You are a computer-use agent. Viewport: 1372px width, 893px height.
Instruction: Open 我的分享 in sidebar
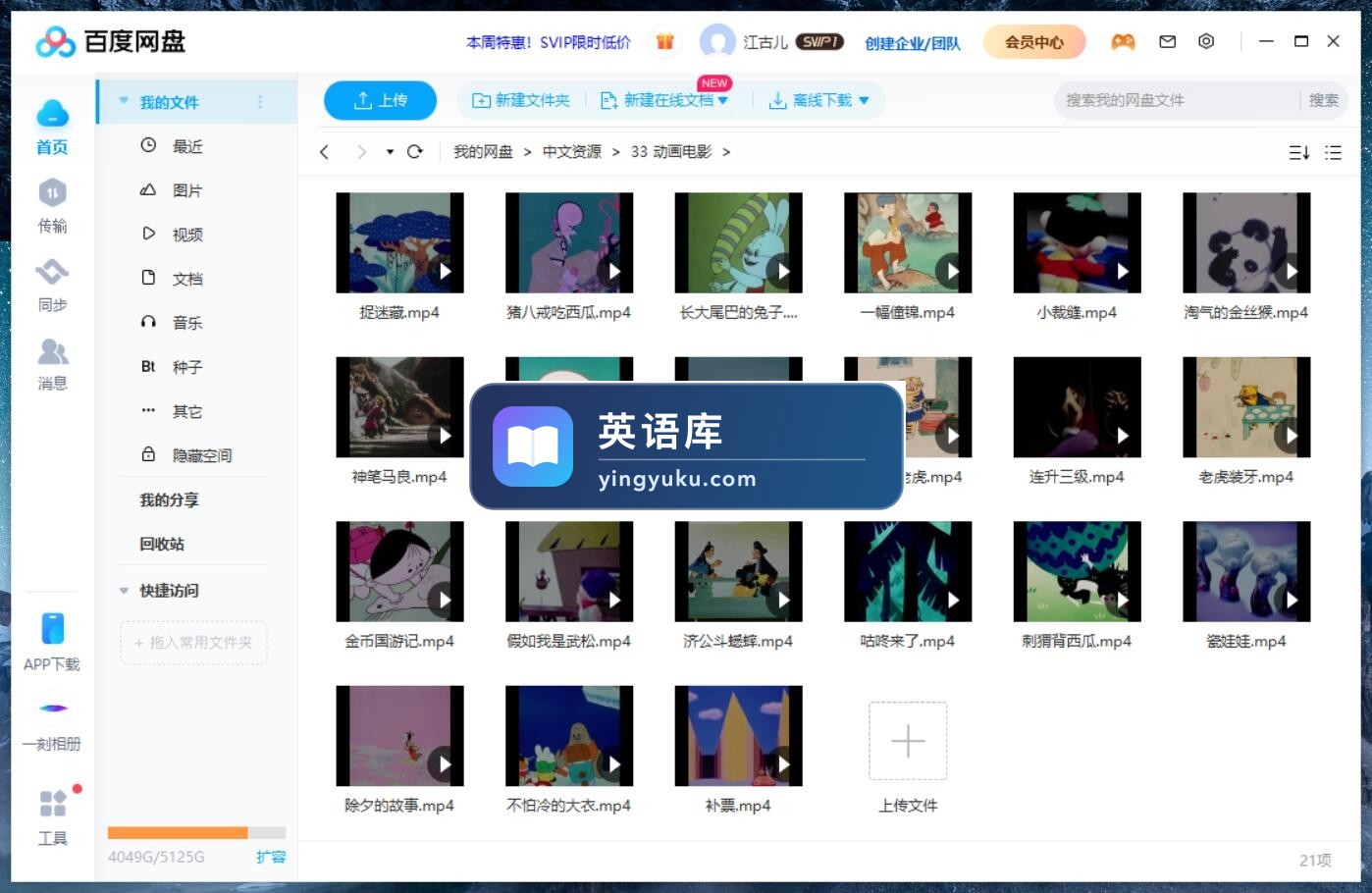click(169, 499)
